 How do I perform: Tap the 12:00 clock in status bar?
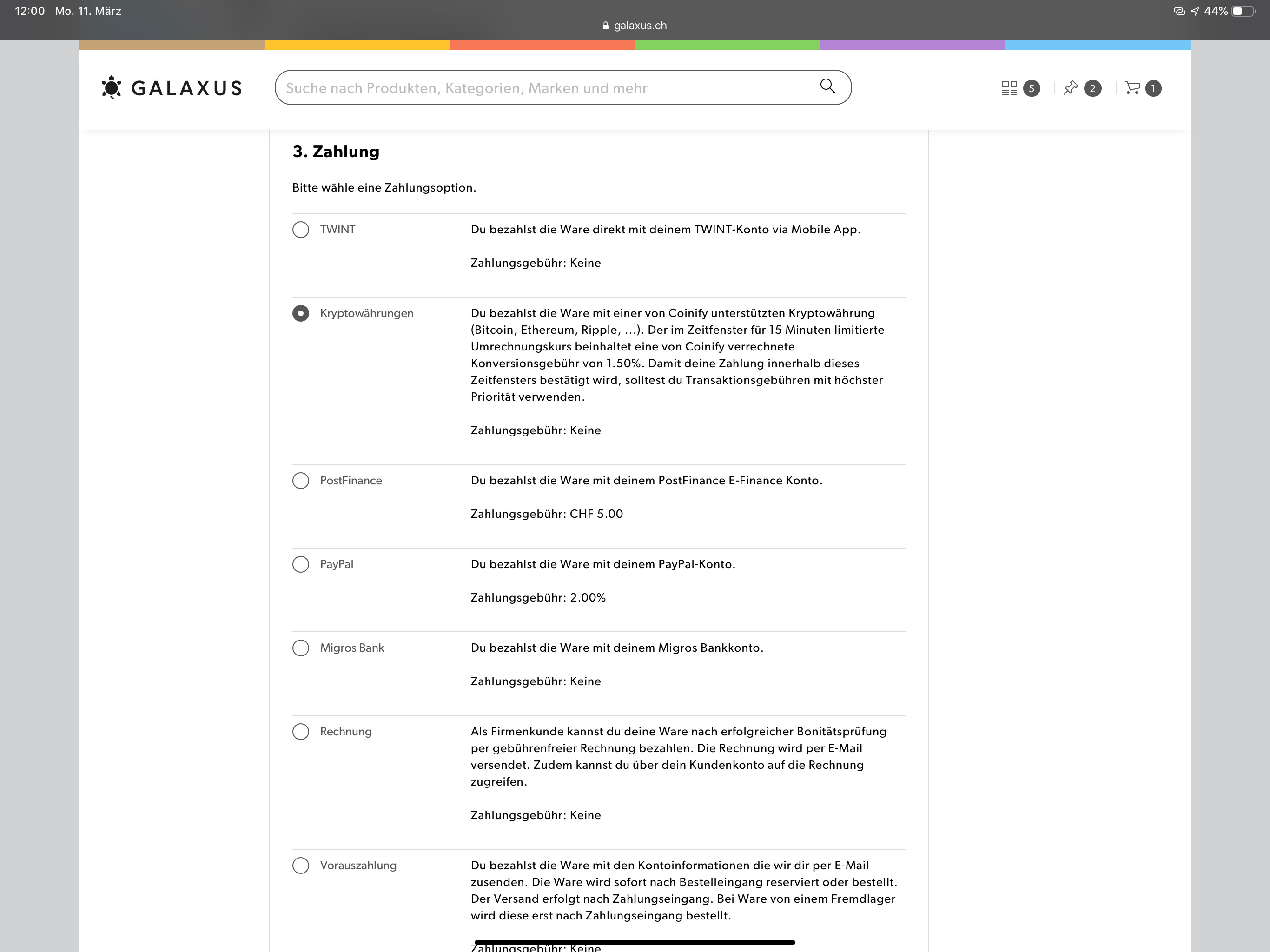(30, 11)
